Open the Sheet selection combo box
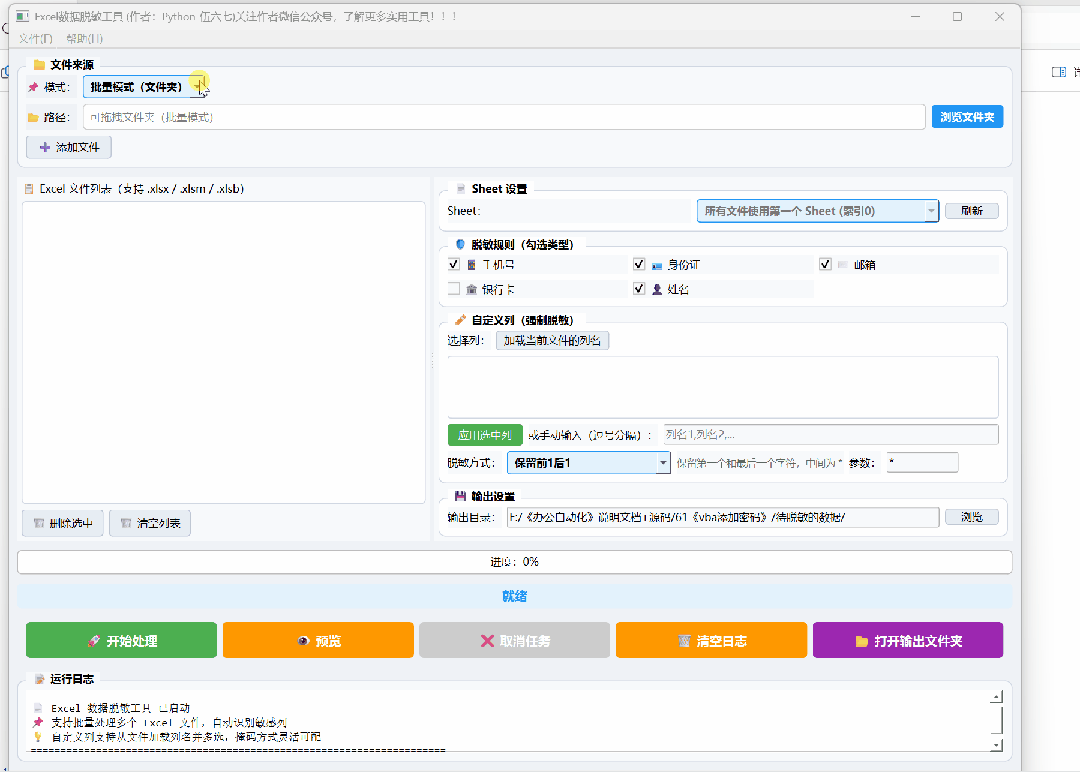This screenshot has height=772, width=1080. pyautogui.click(x=818, y=211)
